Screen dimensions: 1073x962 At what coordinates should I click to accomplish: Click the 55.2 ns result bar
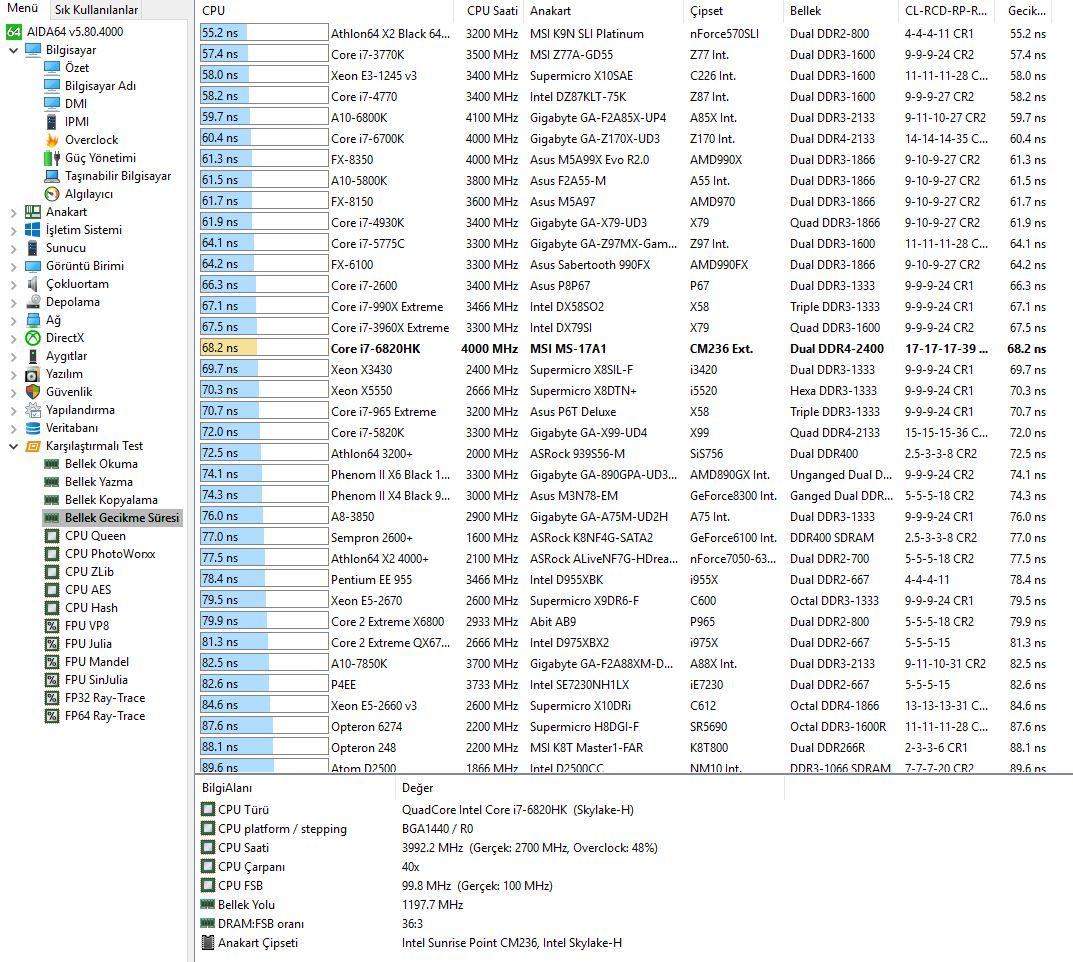pyautogui.click(x=264, y=33)
